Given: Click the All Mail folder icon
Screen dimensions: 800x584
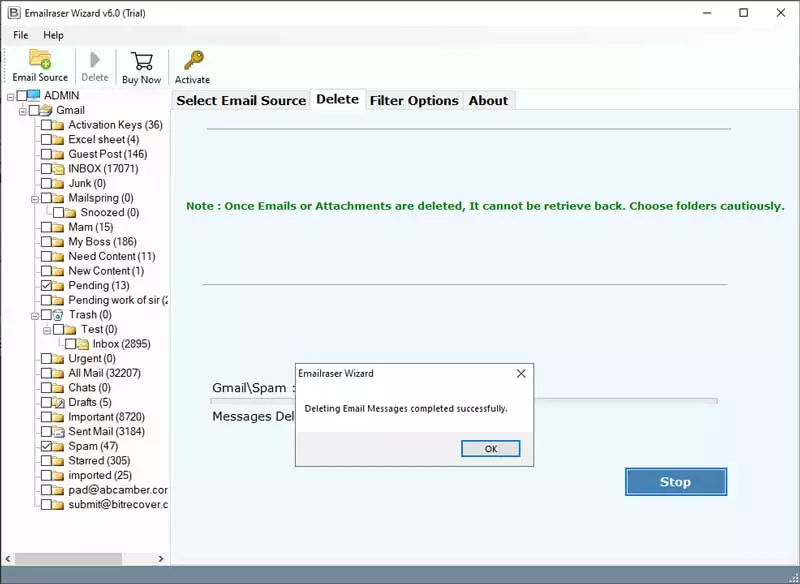Looking at the screenshot, I should point(58,373).
